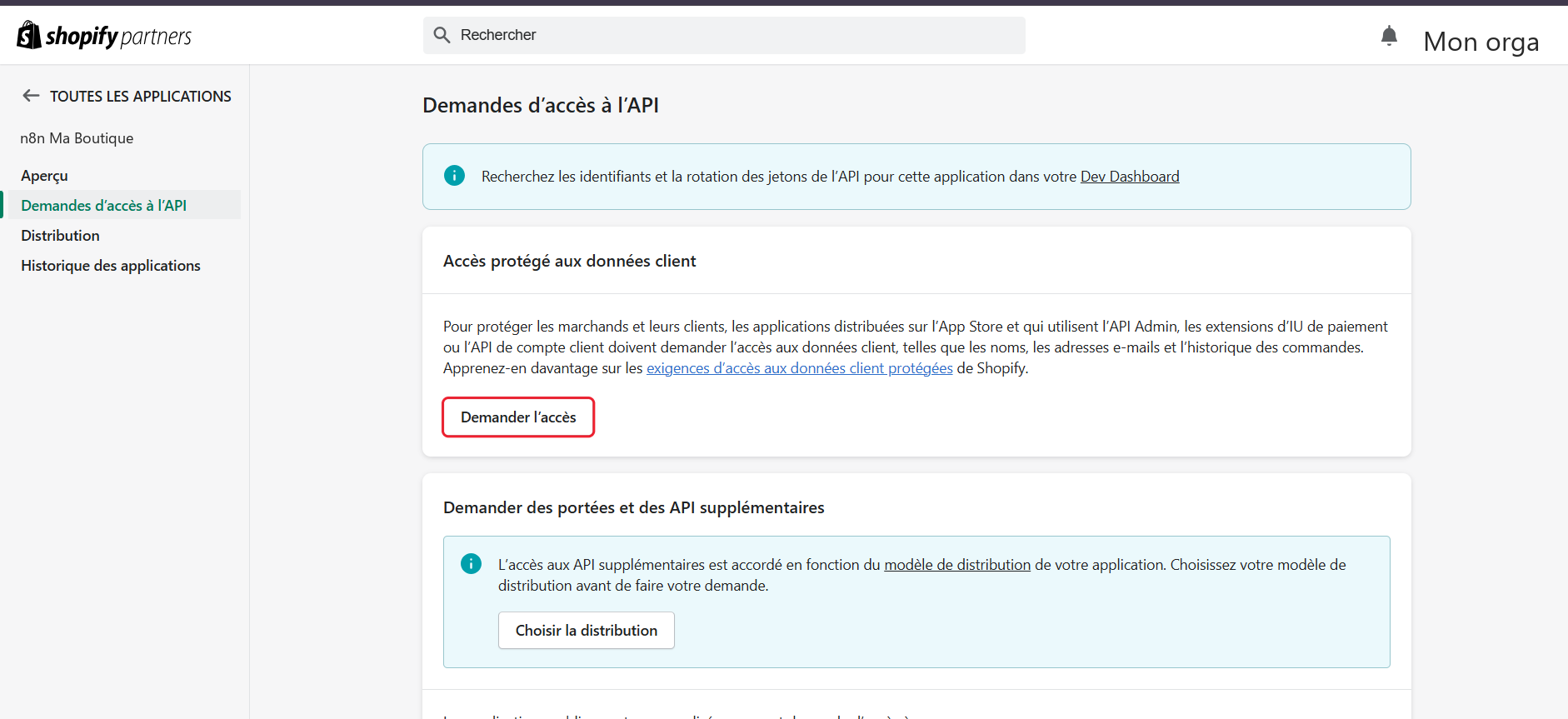The image size is (1568, 719).
Task: Open the Mon orga account menu
Action: coord(1481,41)
